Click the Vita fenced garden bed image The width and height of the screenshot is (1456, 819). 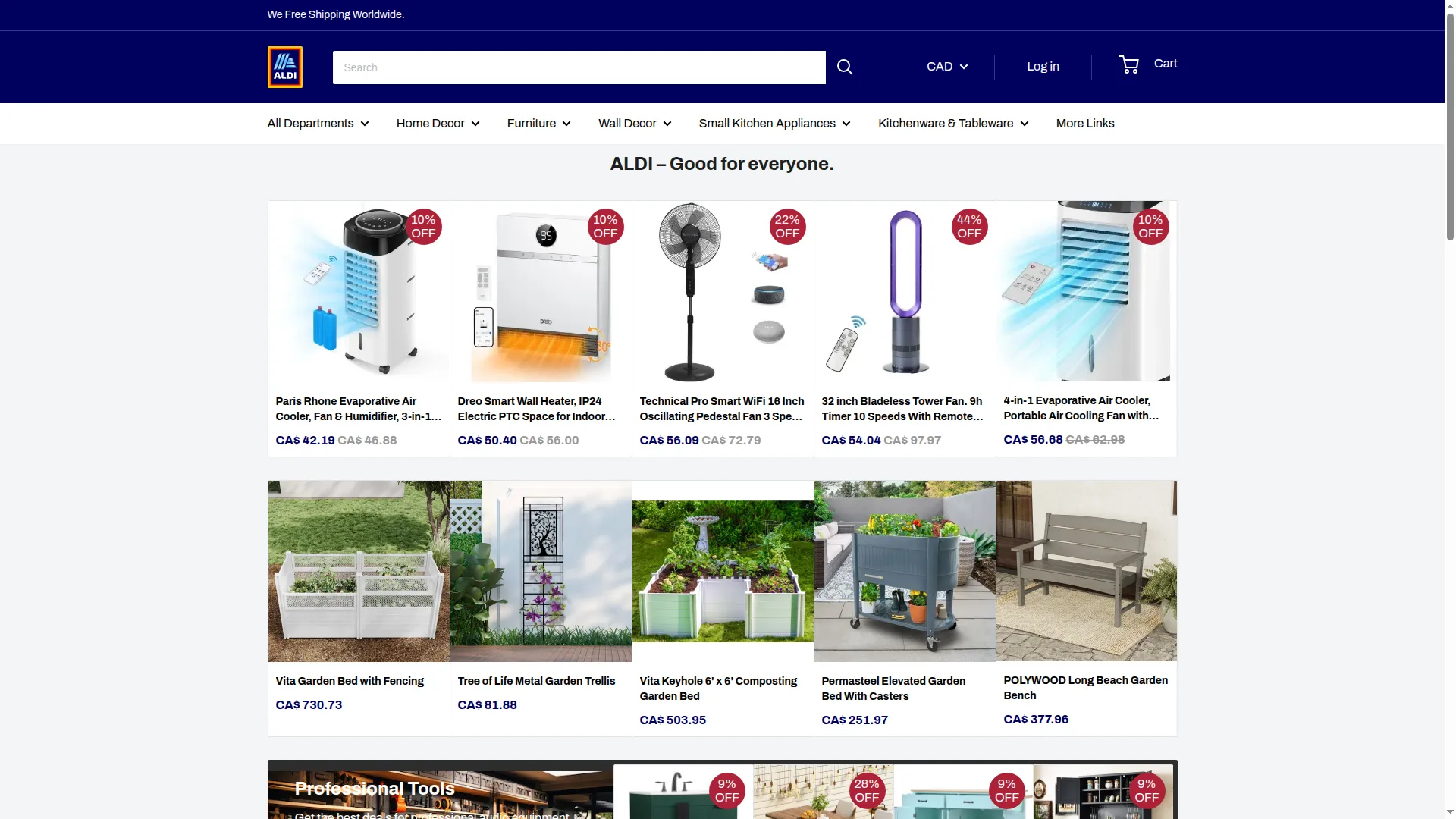point(359,571)
